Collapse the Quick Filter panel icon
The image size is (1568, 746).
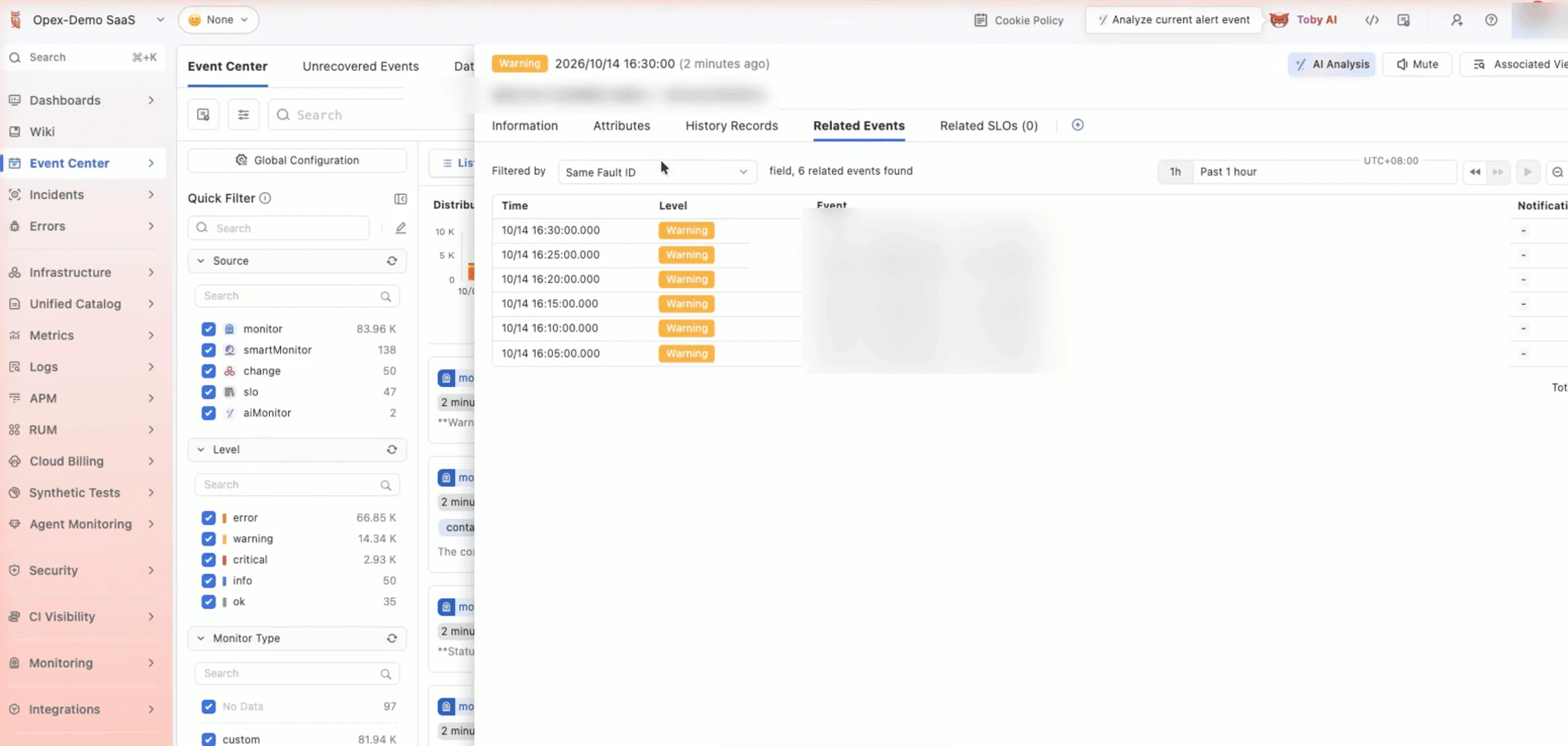[x=401, y=199]
